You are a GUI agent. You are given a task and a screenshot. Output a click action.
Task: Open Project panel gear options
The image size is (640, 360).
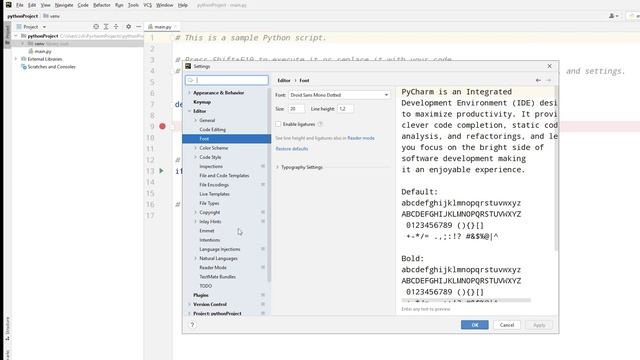129,27
